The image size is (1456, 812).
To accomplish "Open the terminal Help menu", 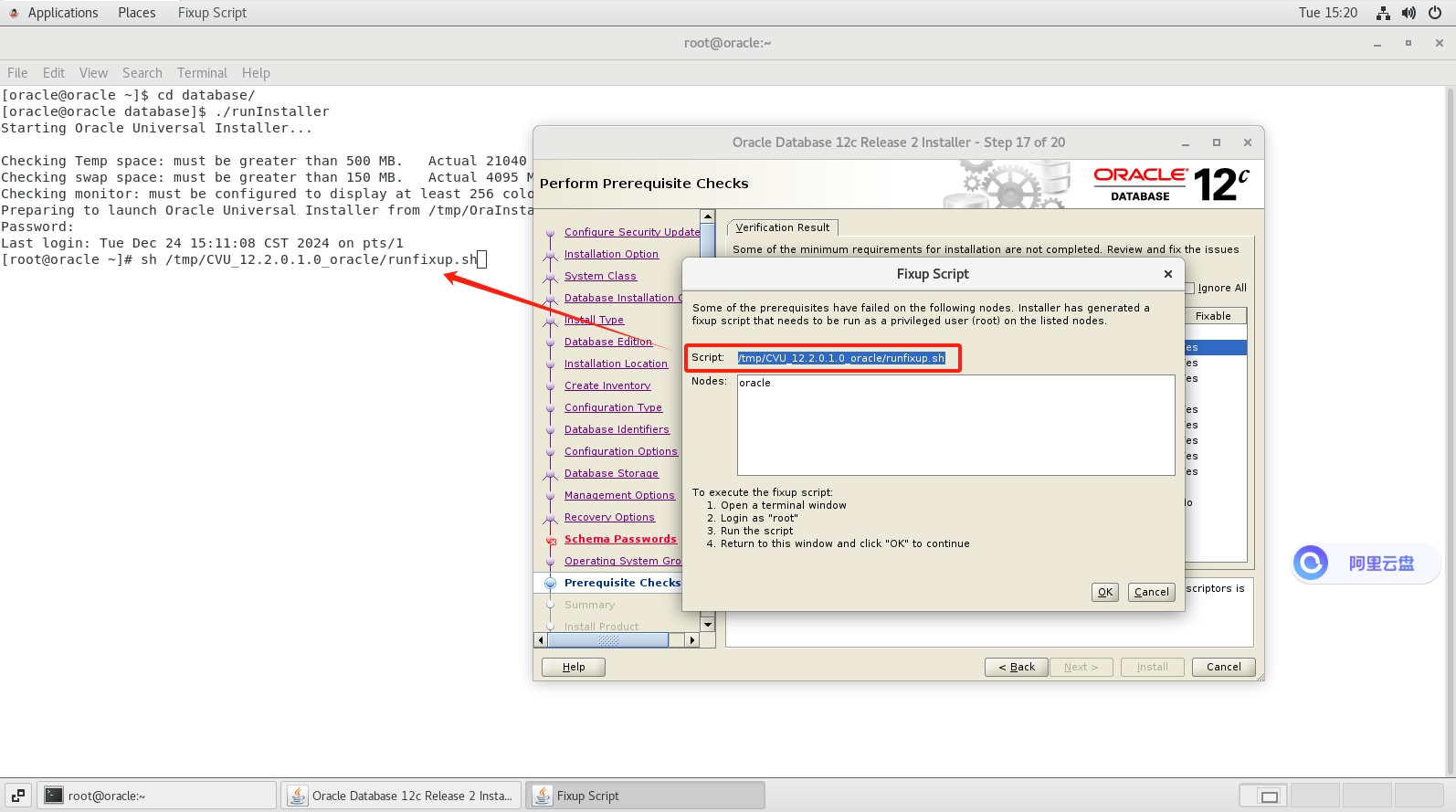I will [256, 73].
